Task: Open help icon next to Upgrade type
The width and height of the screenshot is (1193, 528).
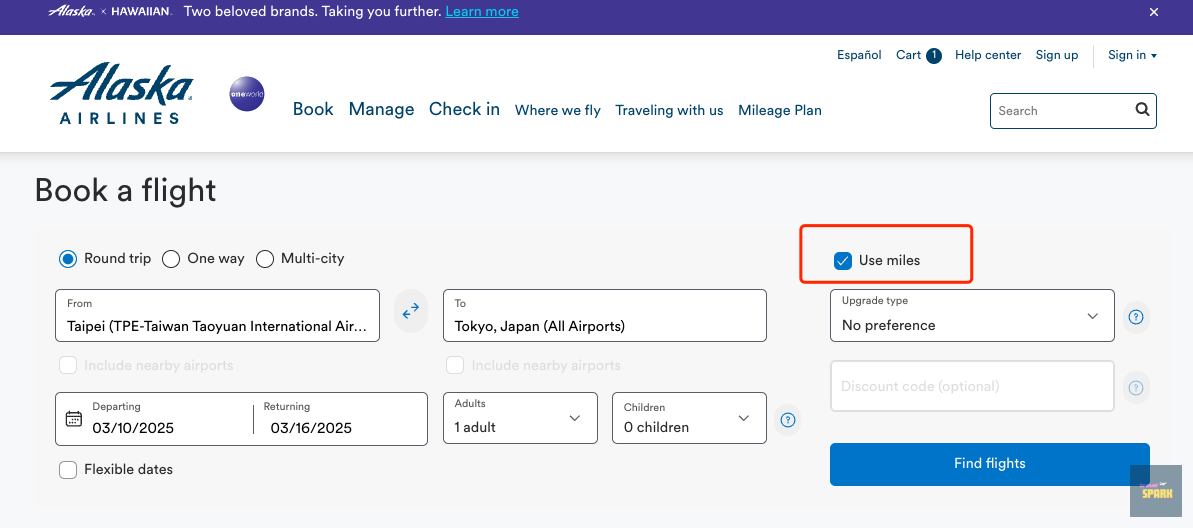Action: [1136, 317]
